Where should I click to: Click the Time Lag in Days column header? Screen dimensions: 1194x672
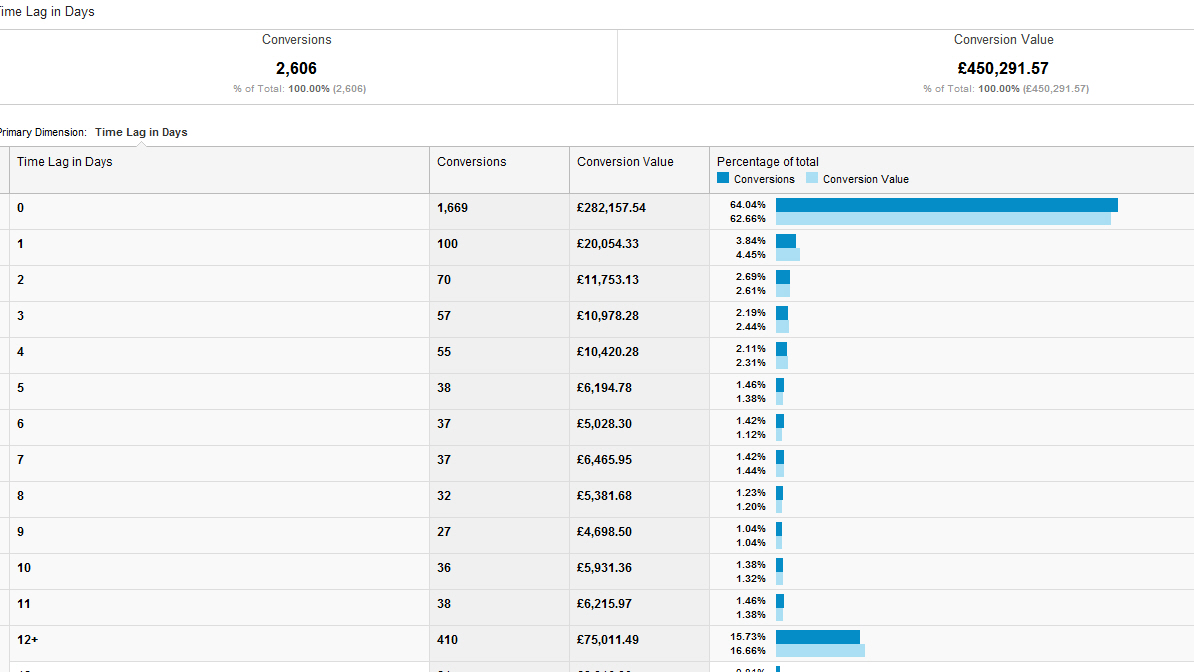click(65, 162)
